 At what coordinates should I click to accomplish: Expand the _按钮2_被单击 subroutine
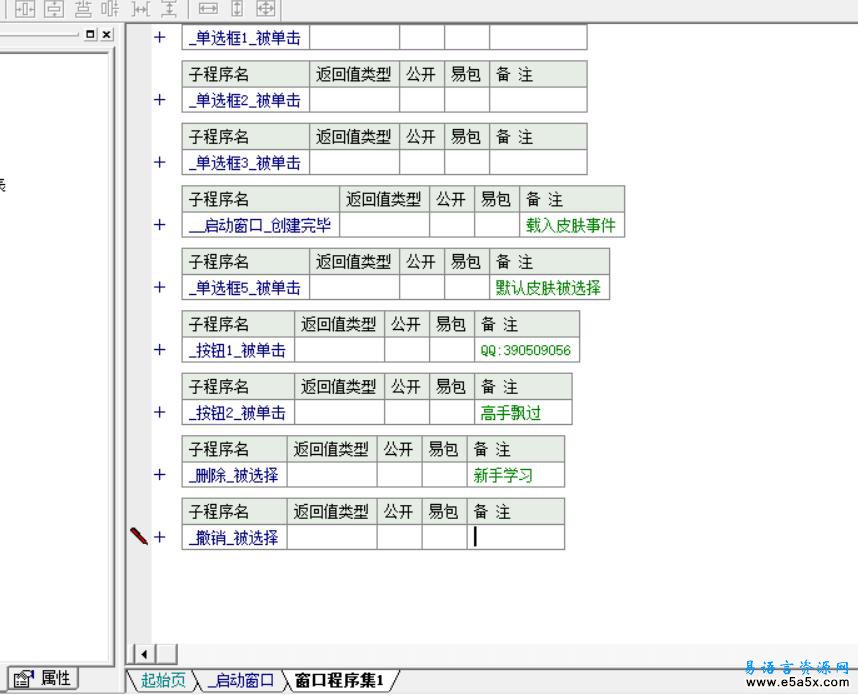(159, 412)
